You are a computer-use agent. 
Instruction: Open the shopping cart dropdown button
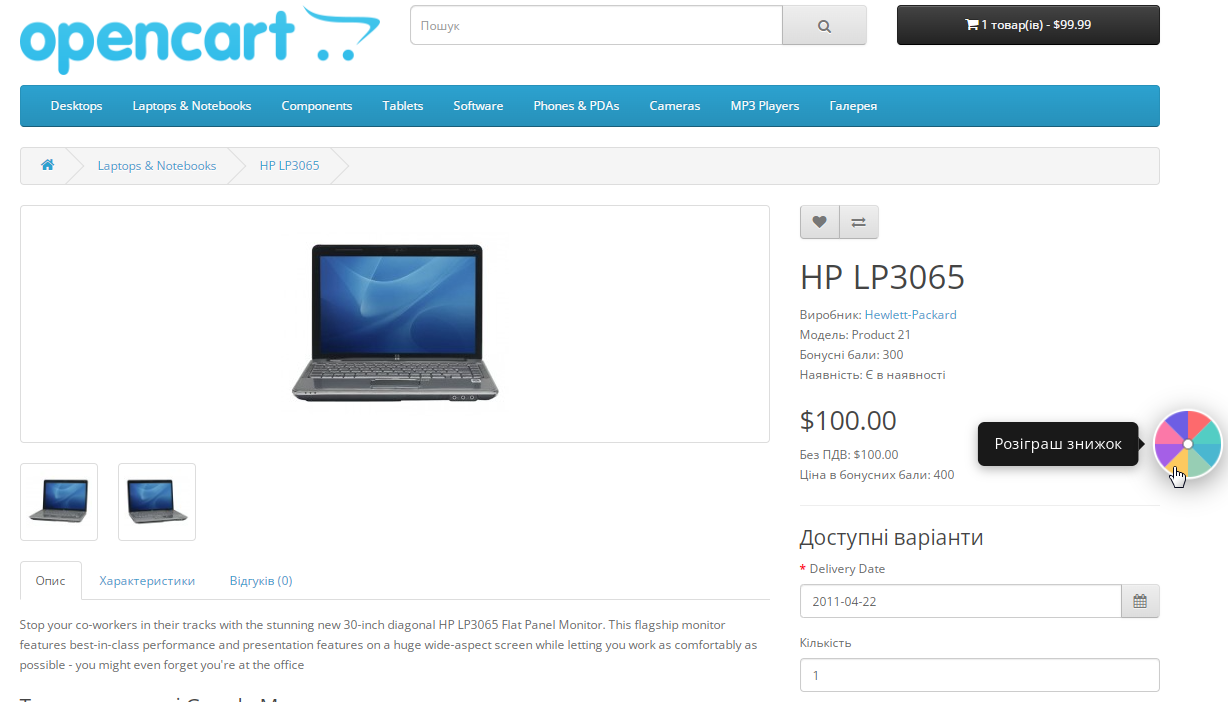pos(1028,25)
